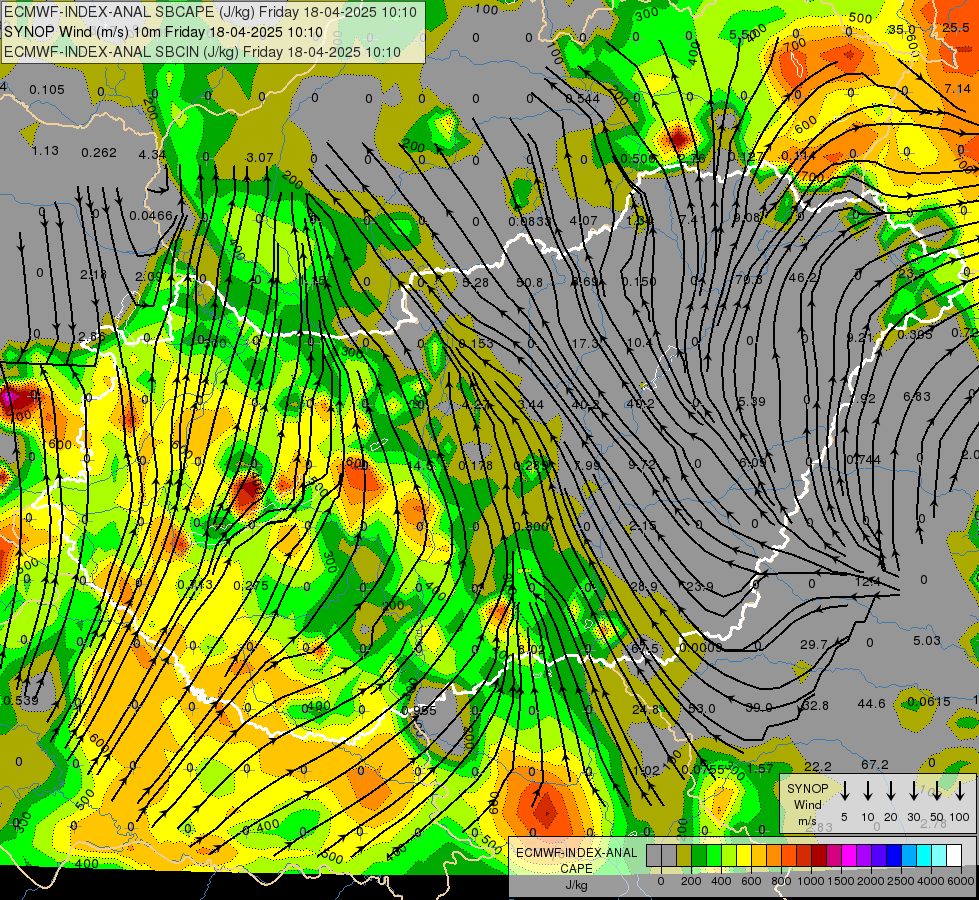Click the SYNOP Wind 10m title line
Screen dimensions: 979x900
(x=164, y=32)
